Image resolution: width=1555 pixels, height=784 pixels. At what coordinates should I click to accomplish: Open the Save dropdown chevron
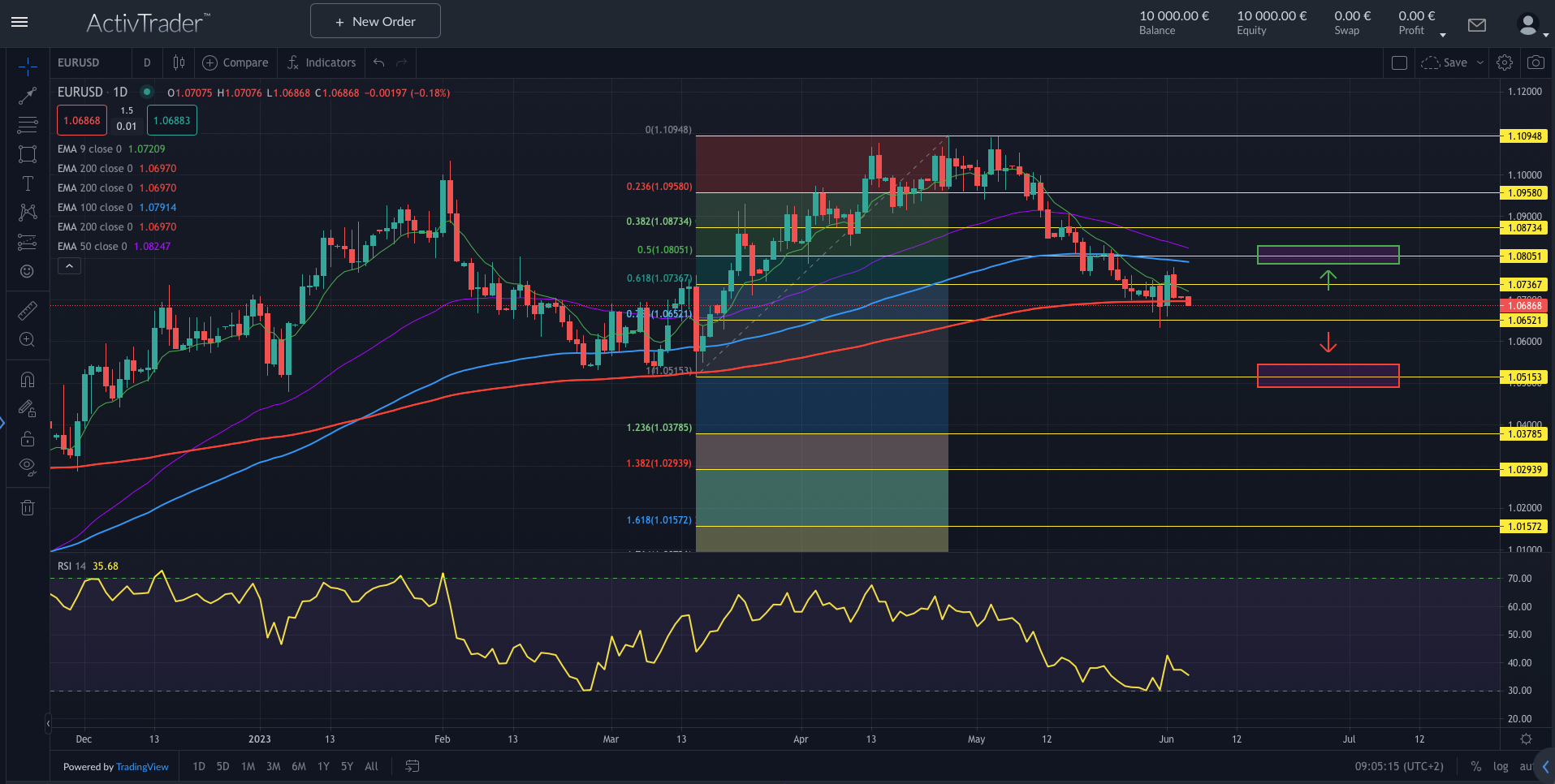tap(1479, 62)
